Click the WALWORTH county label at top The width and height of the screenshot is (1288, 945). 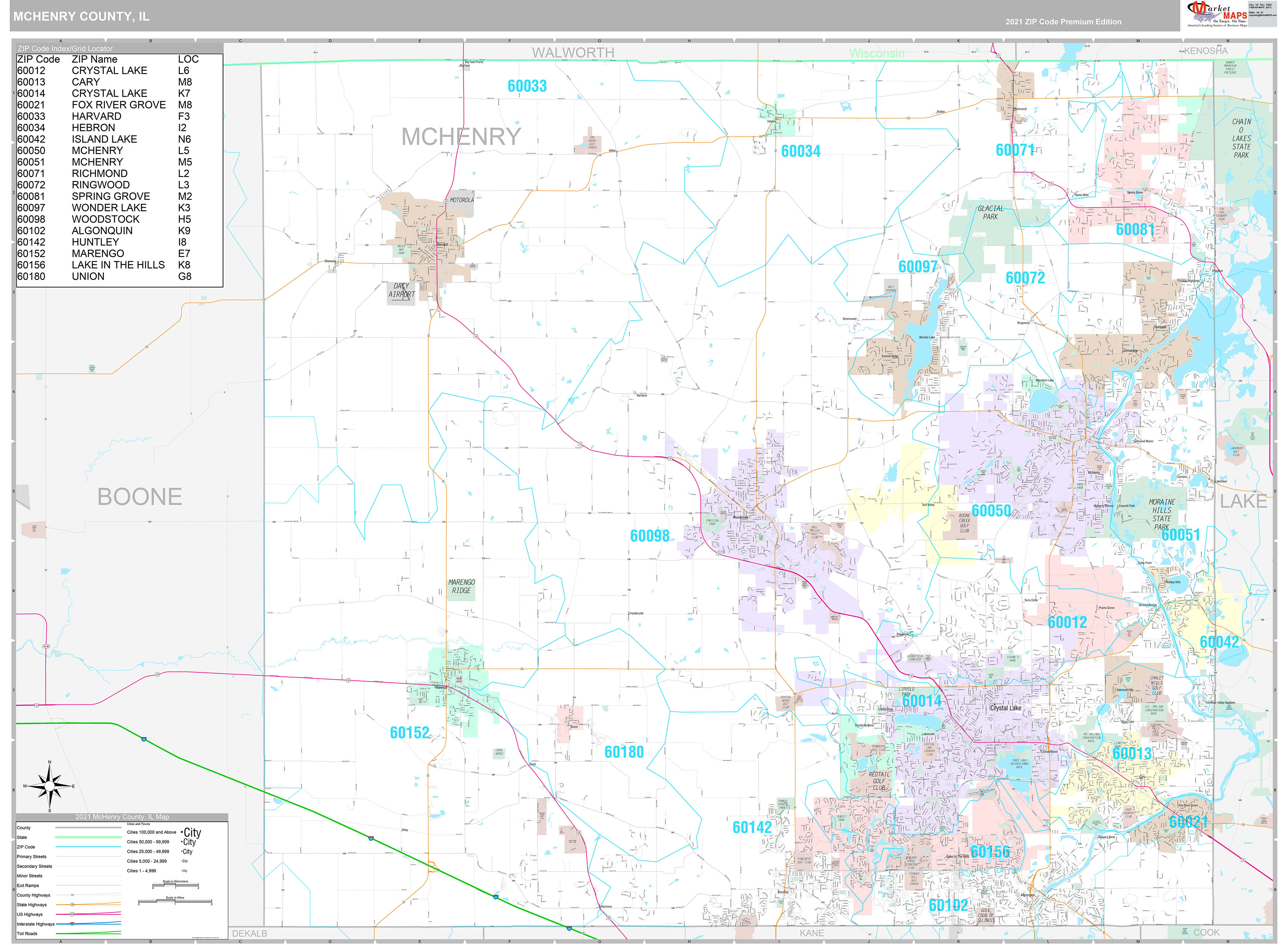point(573,53)
